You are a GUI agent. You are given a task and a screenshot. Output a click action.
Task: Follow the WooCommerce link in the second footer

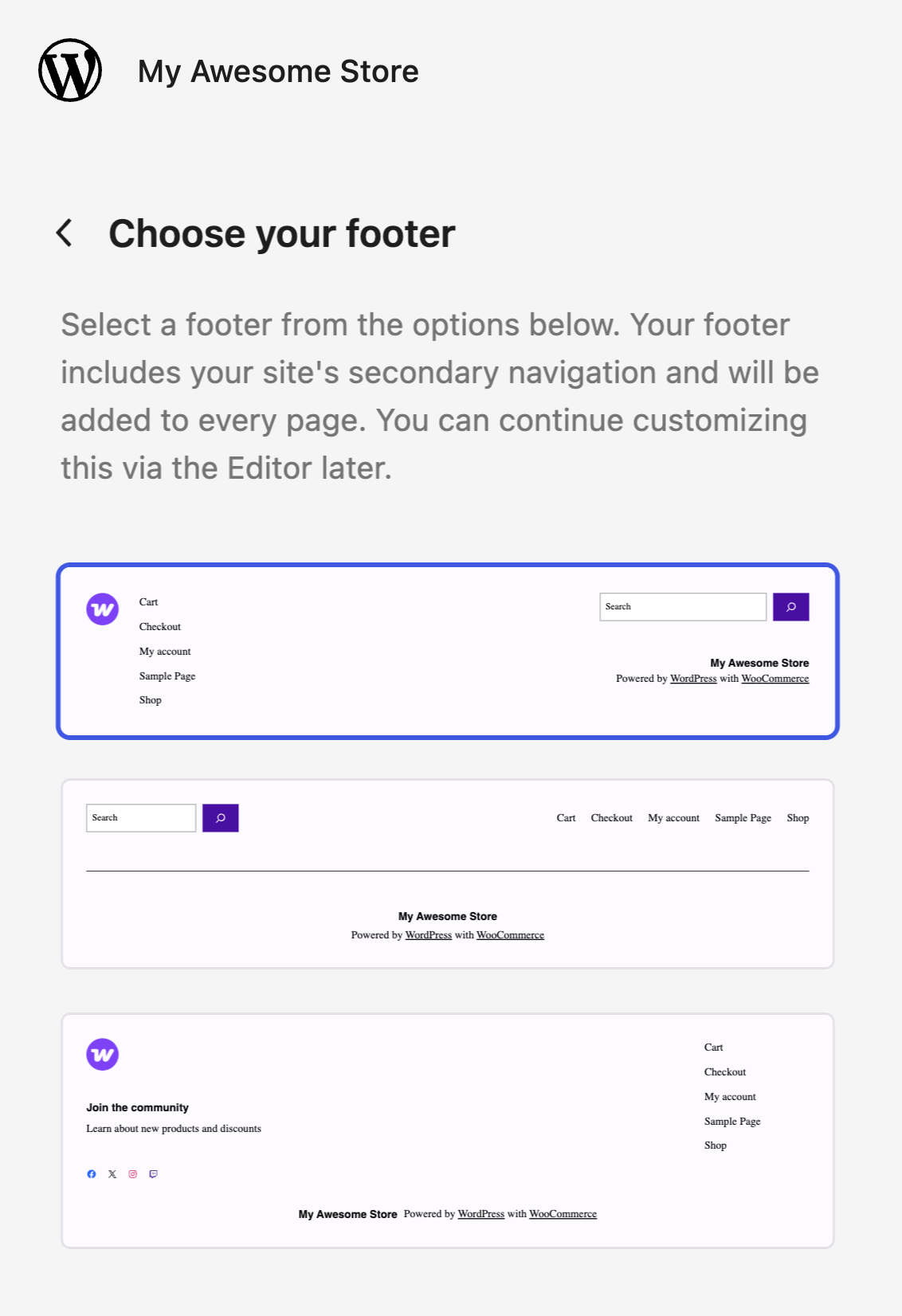(x=509, y=934)
